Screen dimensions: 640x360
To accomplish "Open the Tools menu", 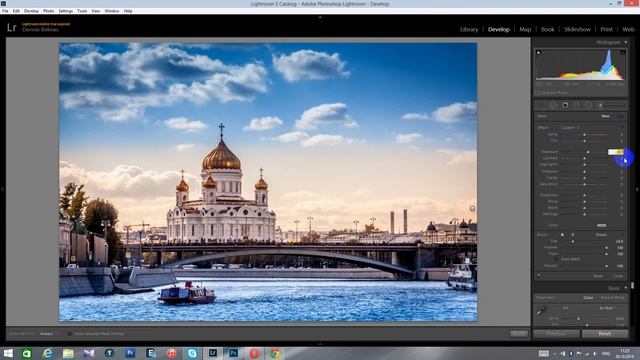I will 82,11.
